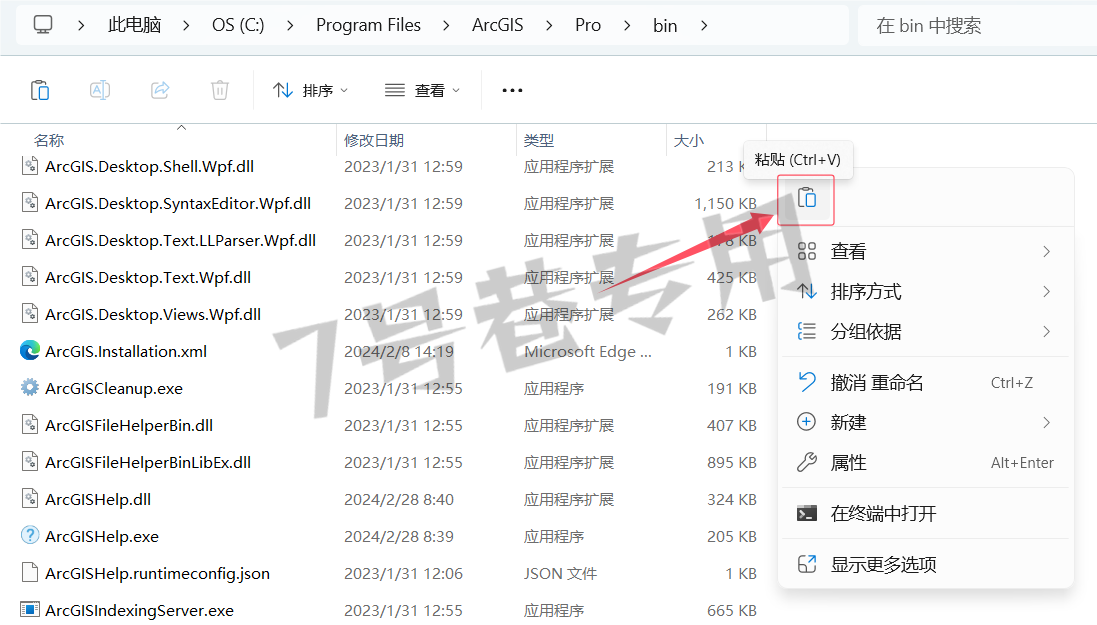1097x625 pixels.
Task: Select file ArcGISHelp.dll
Action: coord(98,499)
